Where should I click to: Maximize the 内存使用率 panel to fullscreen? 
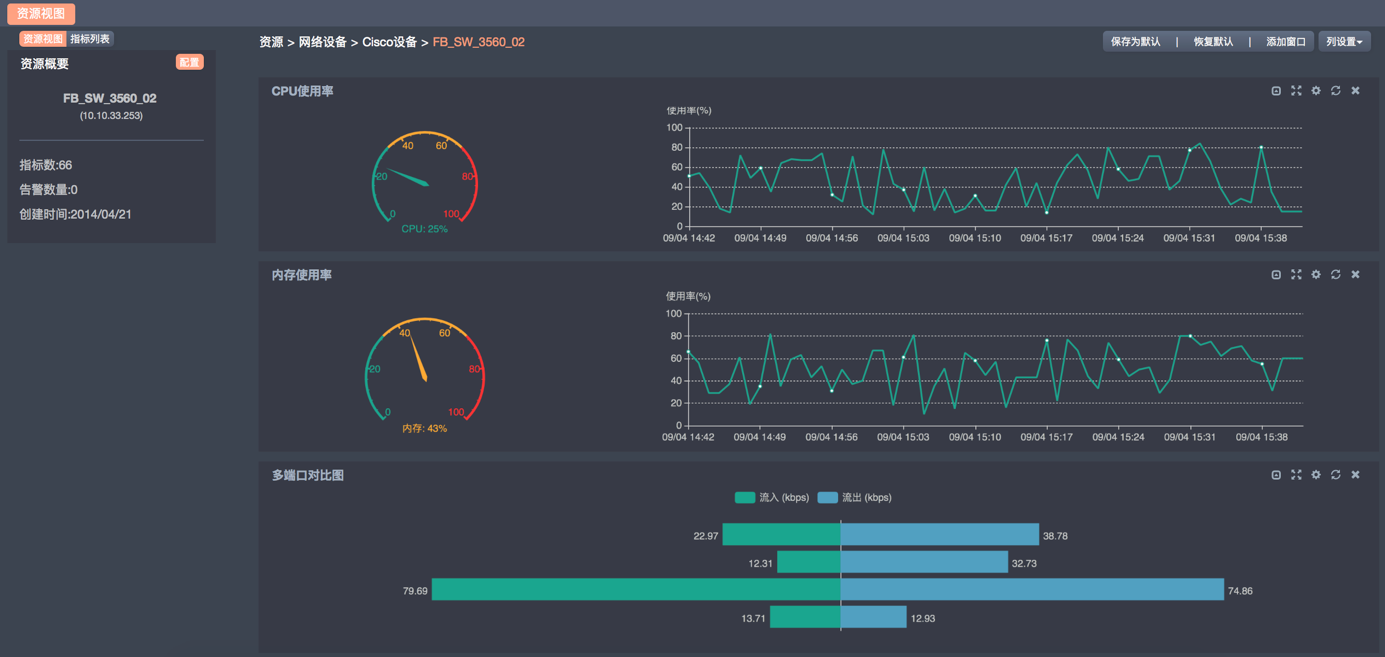tap(1296, 275)
